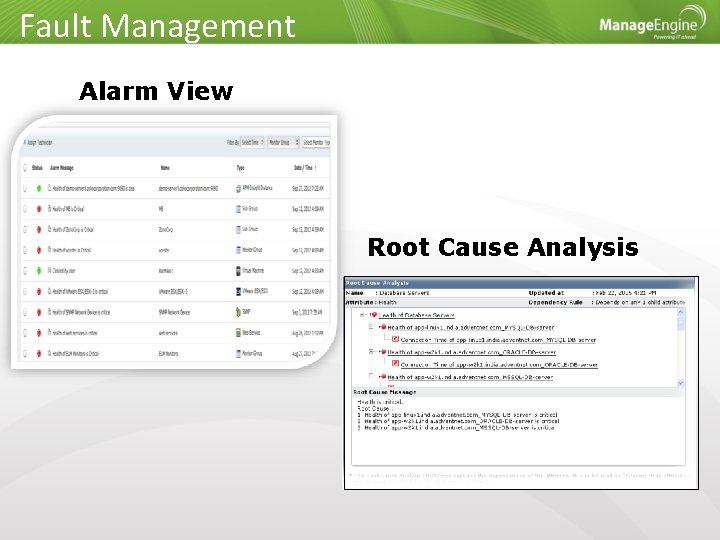Check the box for Health of ME row
This screenshot has width=720, height=540.
25,209
